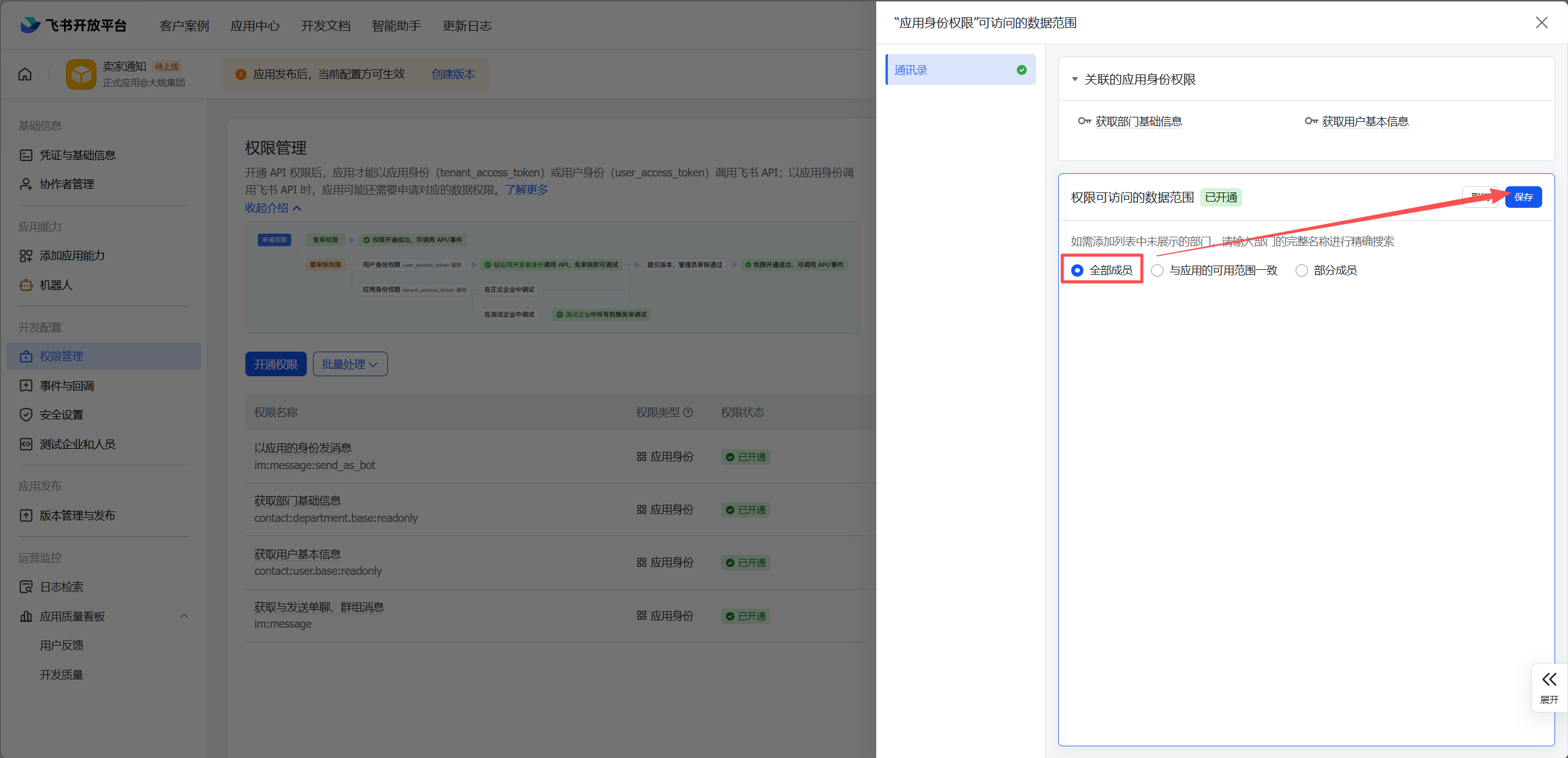Click the 安全设置 shield icon
1568x758 pixels.
click(x=26, y=415)
